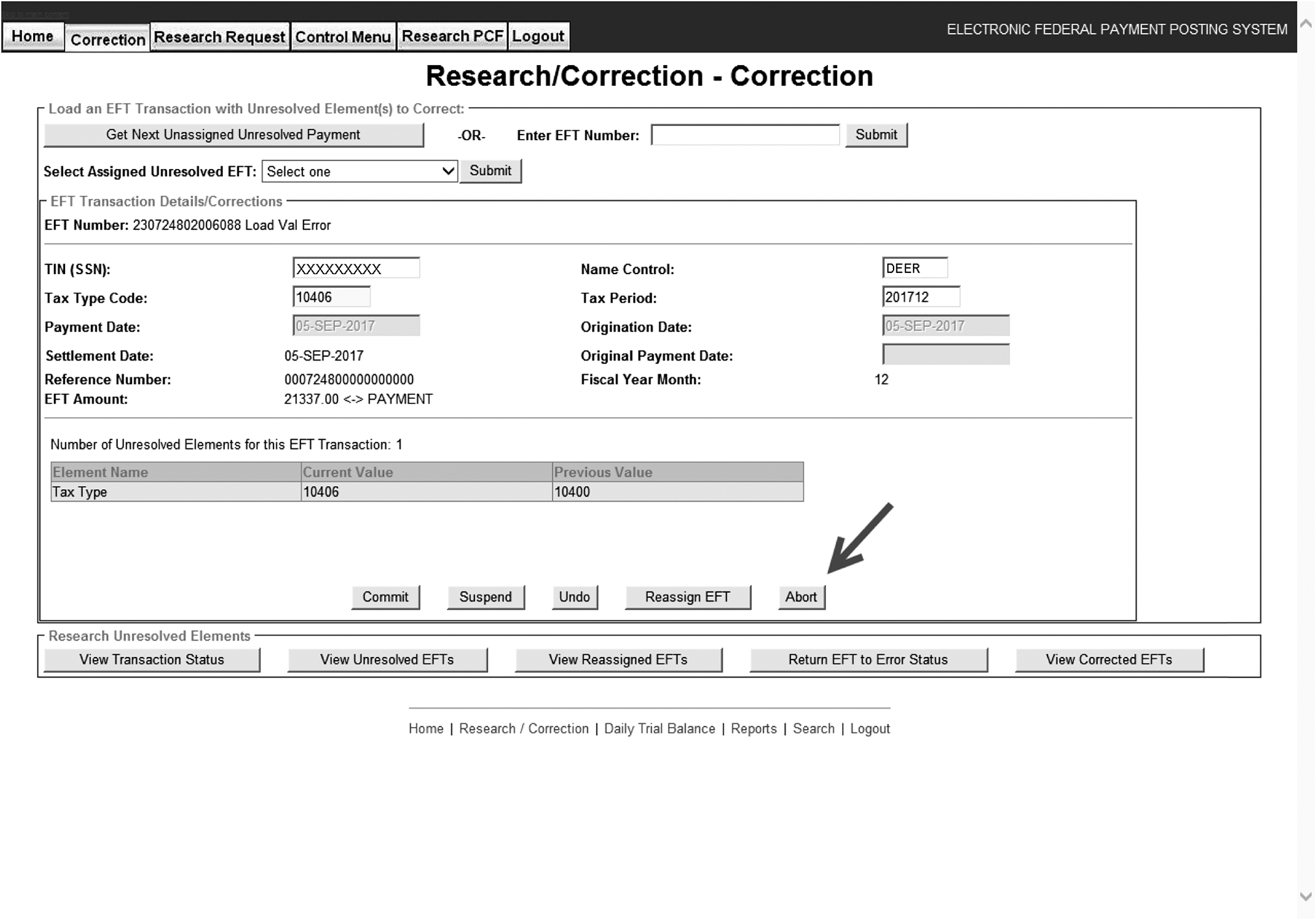
Task: Click Reassign EFT button
Action: 688,597
